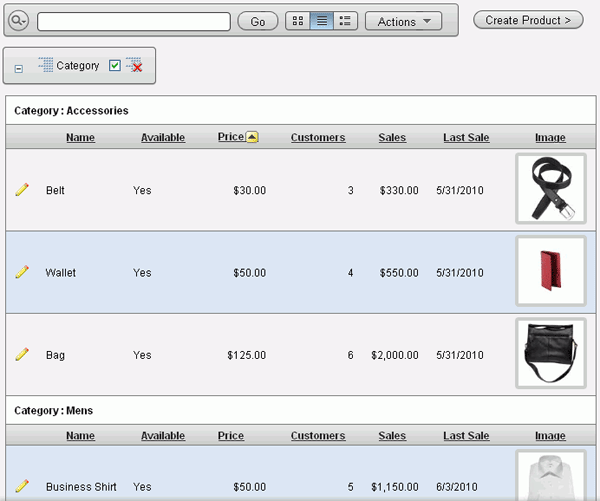
Task: Uncheck the Category control break checkbox
Action: (x=115, y=65)
